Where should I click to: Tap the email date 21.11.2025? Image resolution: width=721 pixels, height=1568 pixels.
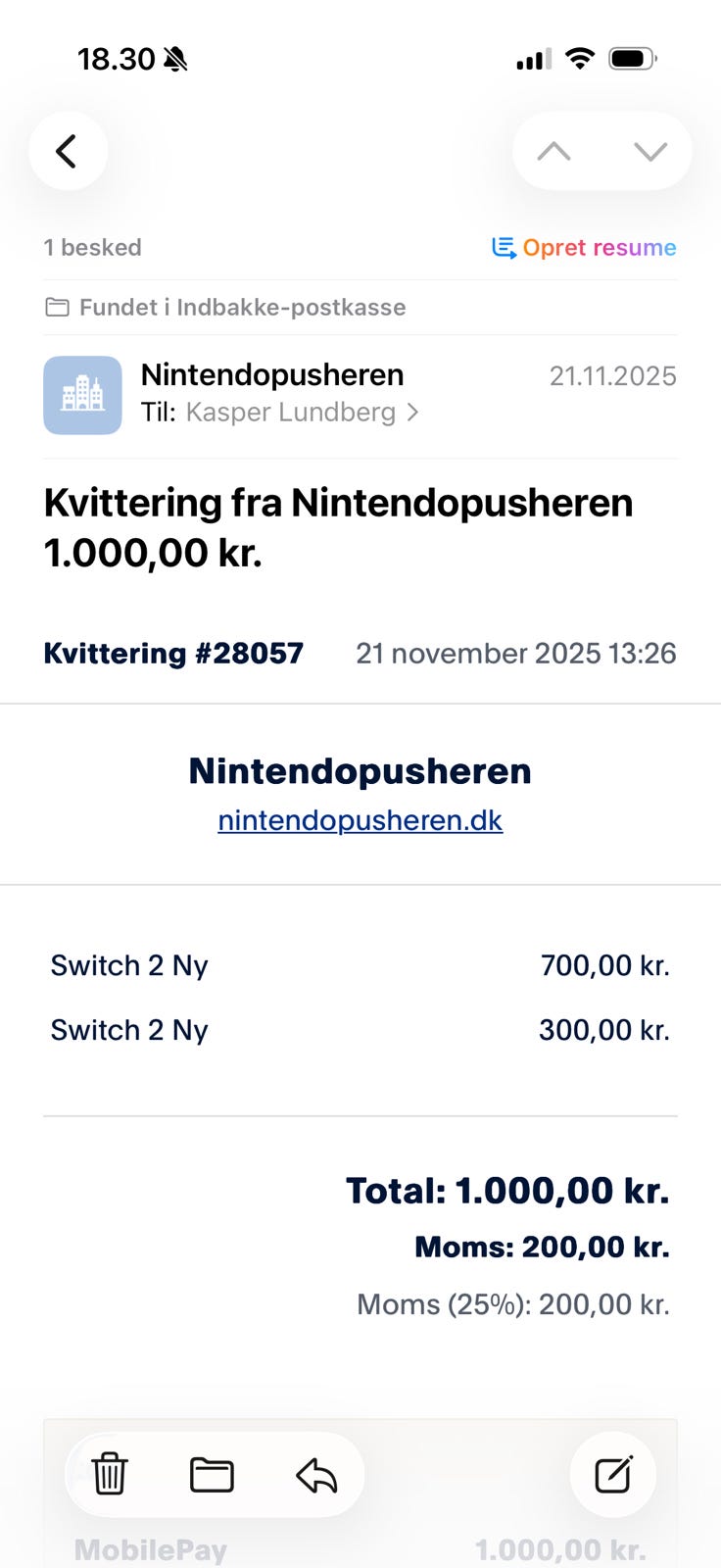point(612,376)
